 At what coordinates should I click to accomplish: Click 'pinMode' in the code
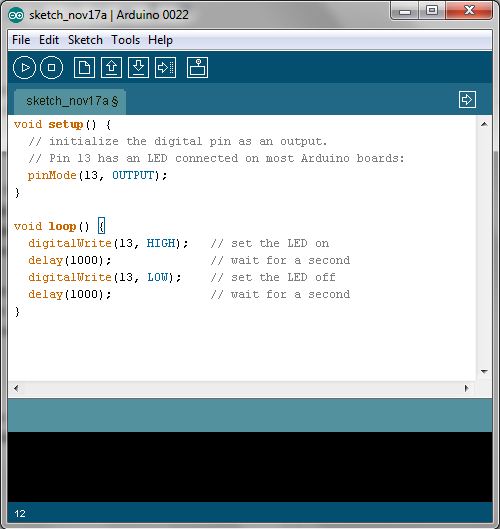point(52,175)
